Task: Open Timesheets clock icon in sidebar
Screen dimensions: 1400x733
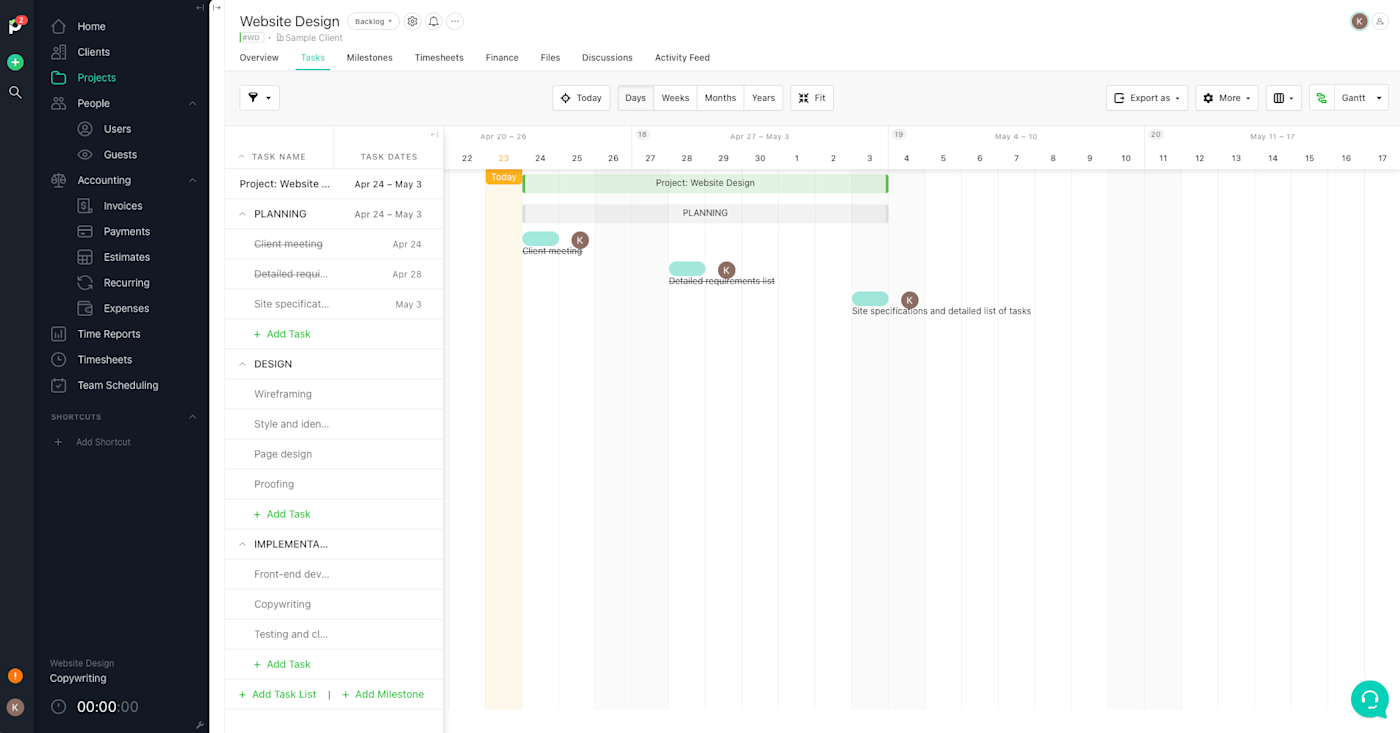Action: (58, 360)
